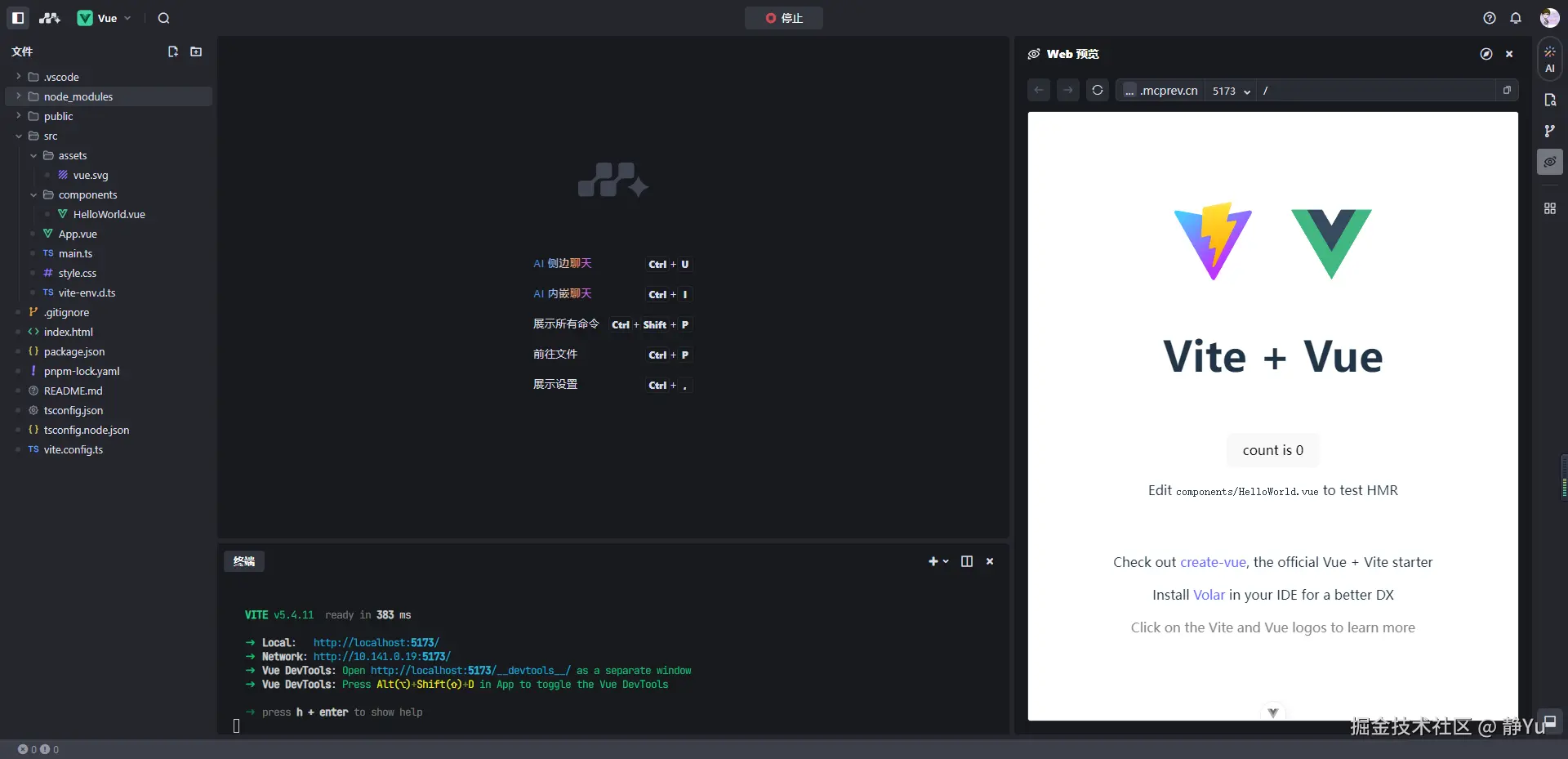1568x759 pixels.
Task: Open the notifications bell
Action: (x=1516, y=18)
